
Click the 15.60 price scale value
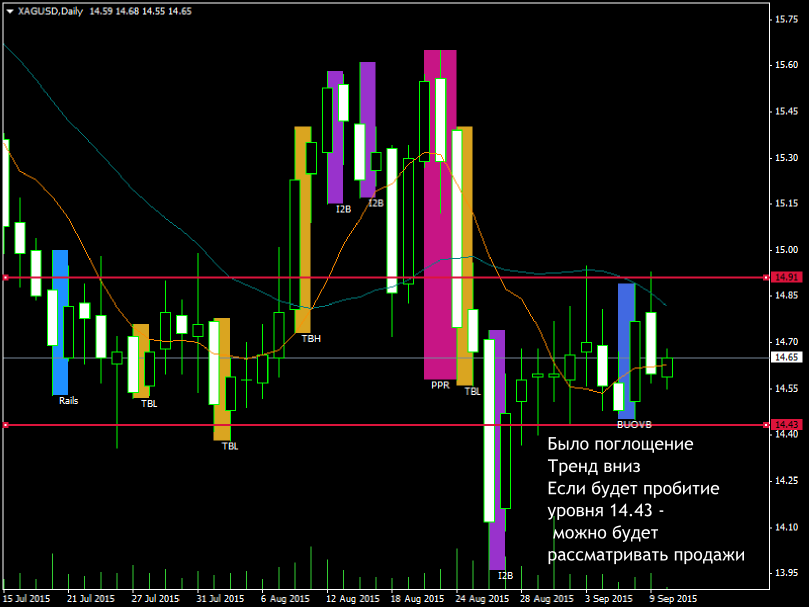click(786, 65)
